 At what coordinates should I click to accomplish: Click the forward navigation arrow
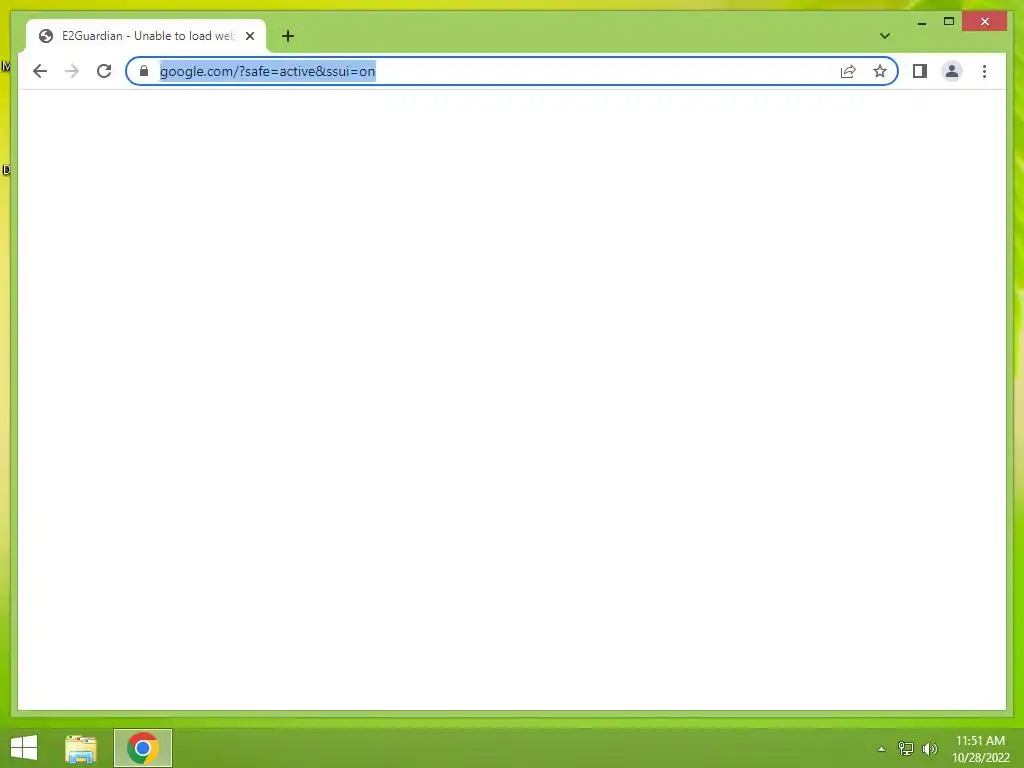click(72, 71)
